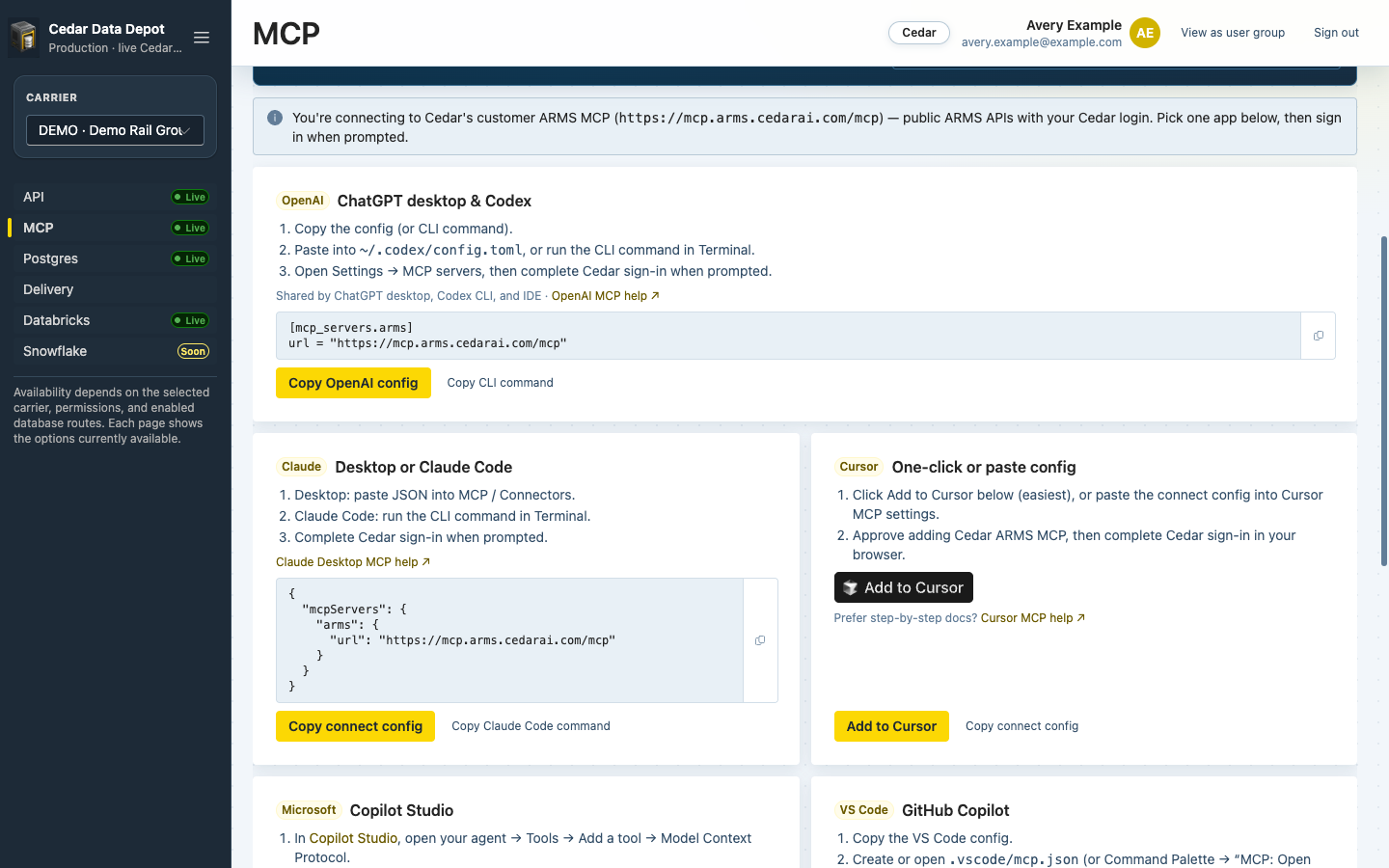Toggle the sidebar hamburger menu

coord(202,38)
